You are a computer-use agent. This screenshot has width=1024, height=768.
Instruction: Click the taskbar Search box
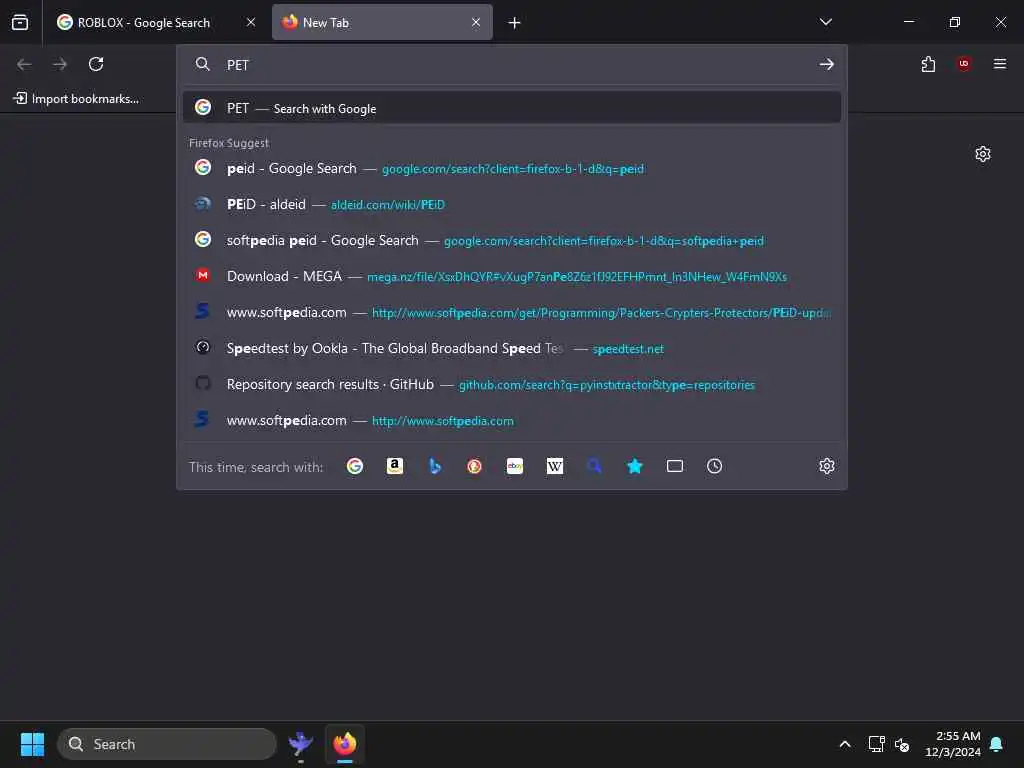point(167,744)
